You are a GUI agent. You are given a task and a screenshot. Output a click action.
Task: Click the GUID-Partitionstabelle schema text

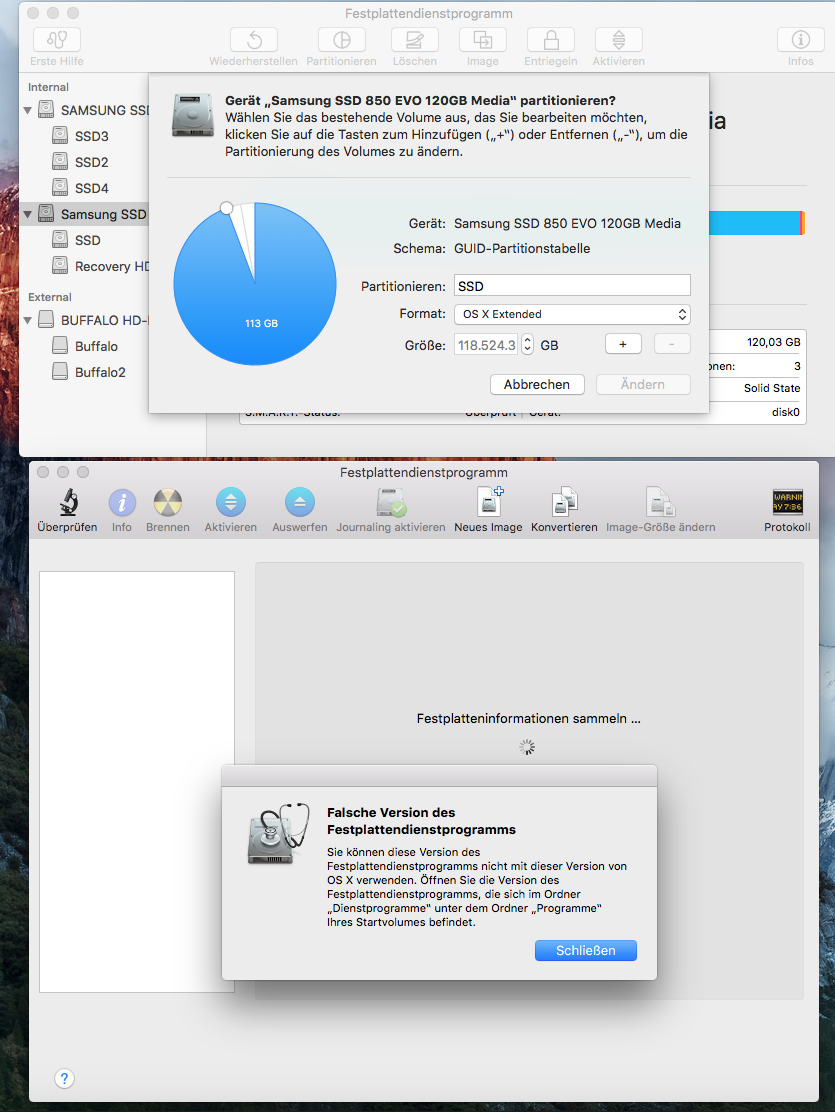(522, 248)
